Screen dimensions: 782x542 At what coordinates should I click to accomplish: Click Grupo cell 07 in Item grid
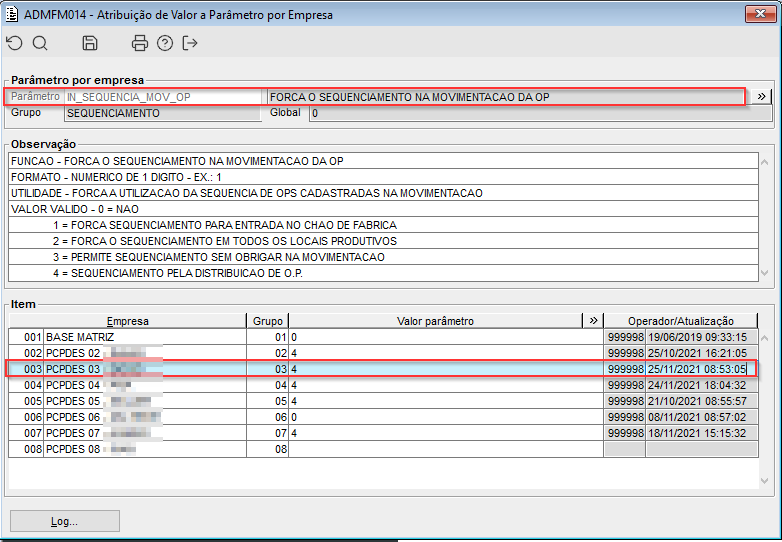[x=268, y=433]
